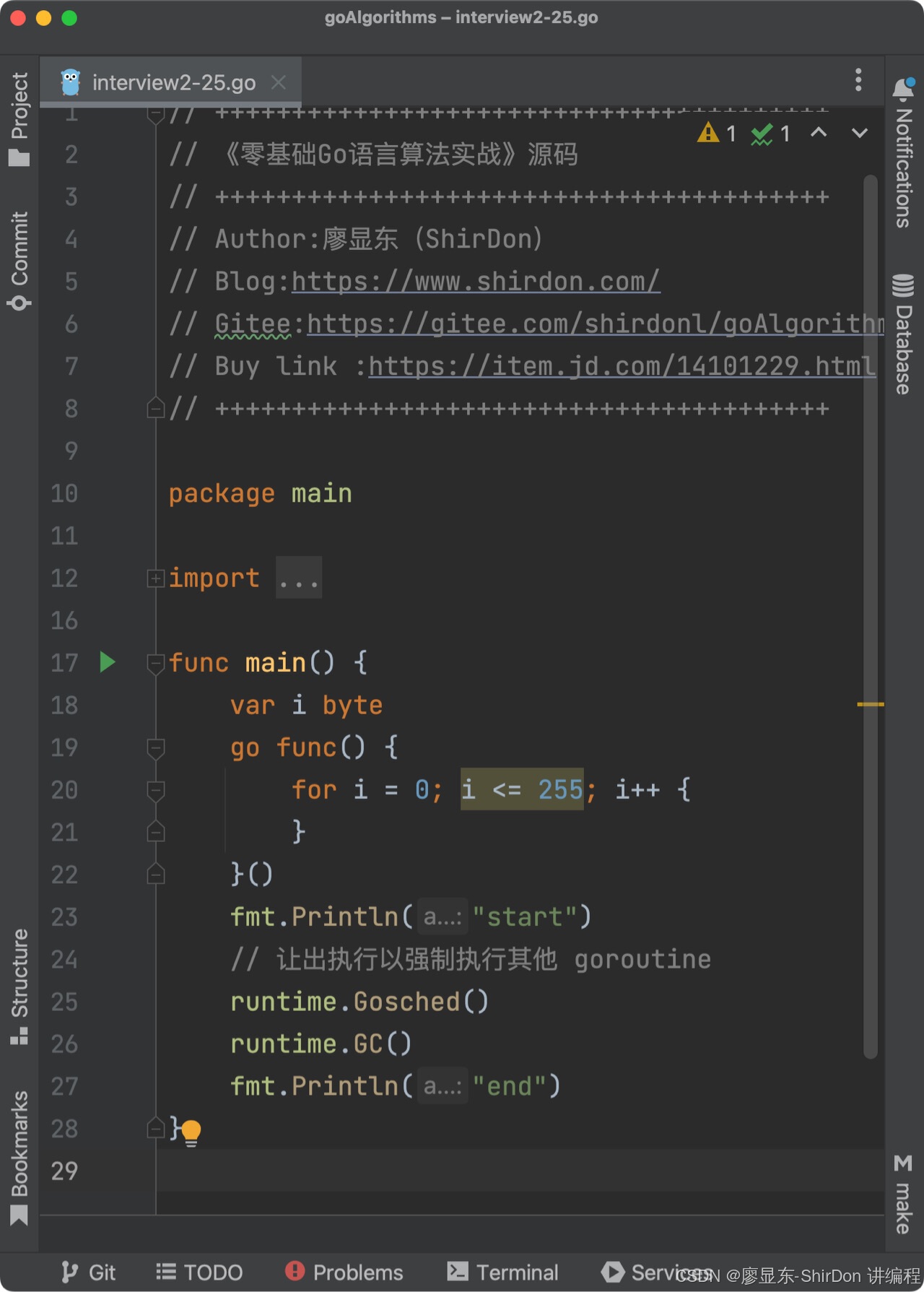Open the item.jd.com buy link
This screenshot has width=924, height=1292.
622,366
